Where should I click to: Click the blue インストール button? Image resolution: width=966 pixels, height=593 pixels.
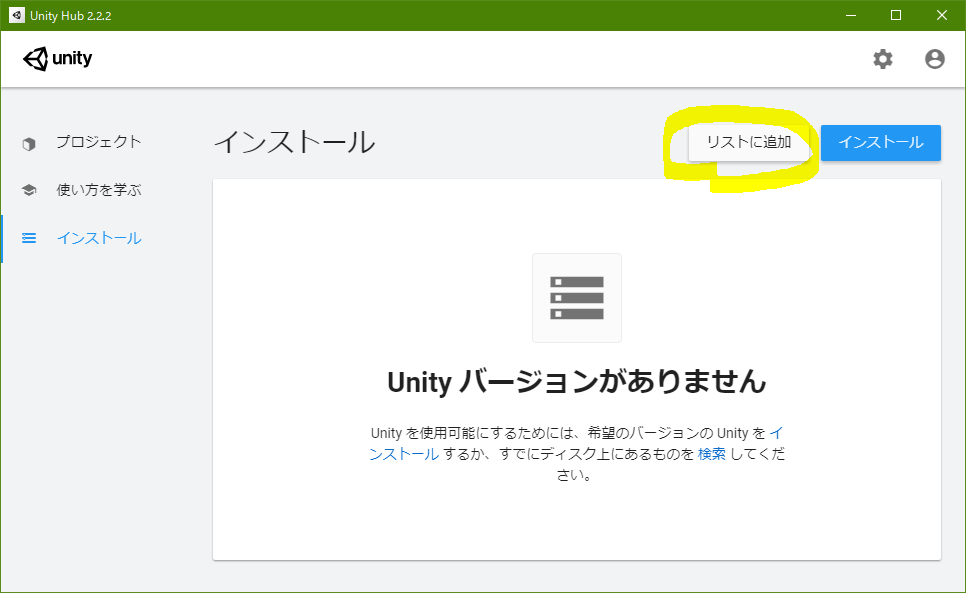881,143
